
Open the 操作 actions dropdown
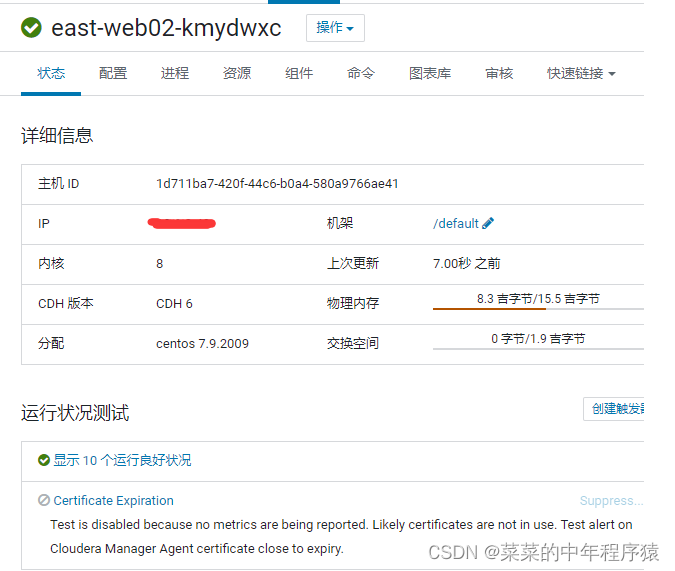335,28
